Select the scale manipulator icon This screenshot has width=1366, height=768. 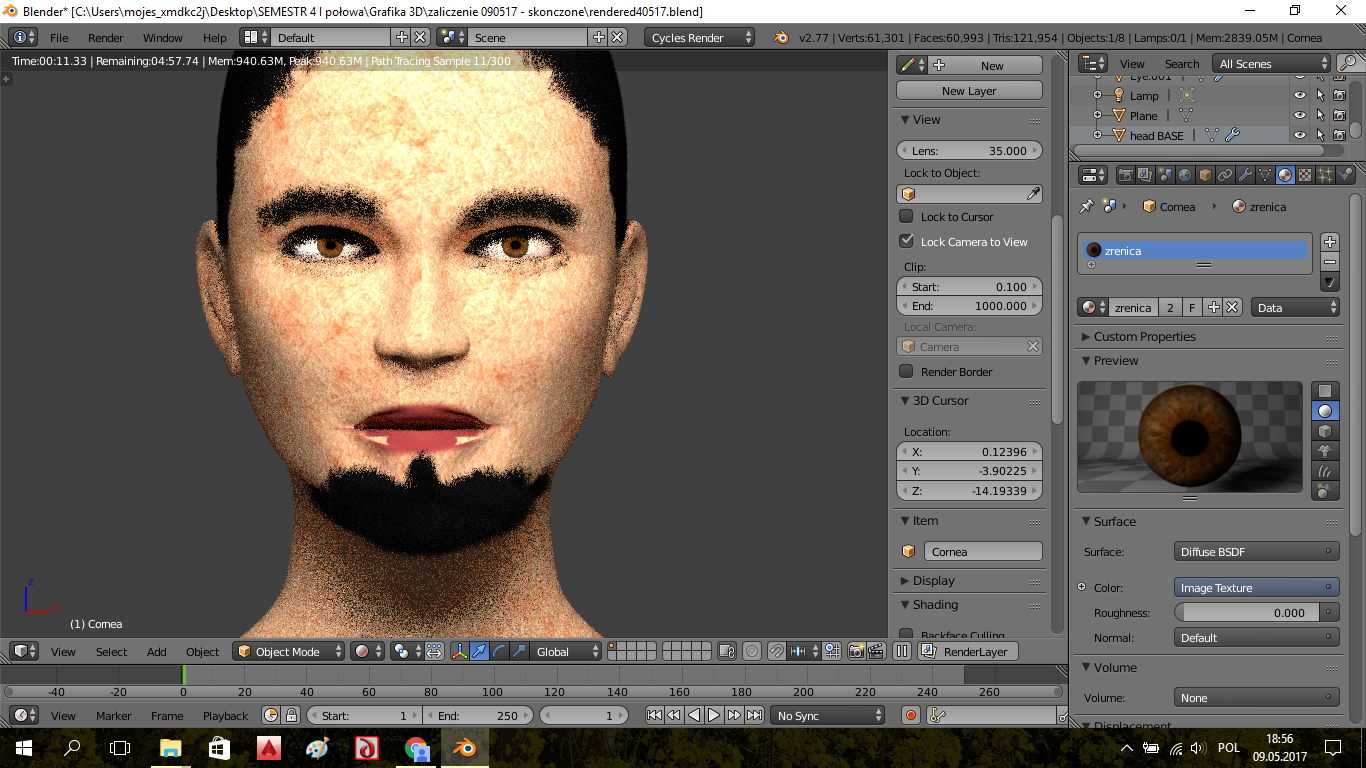coord(519,651)
